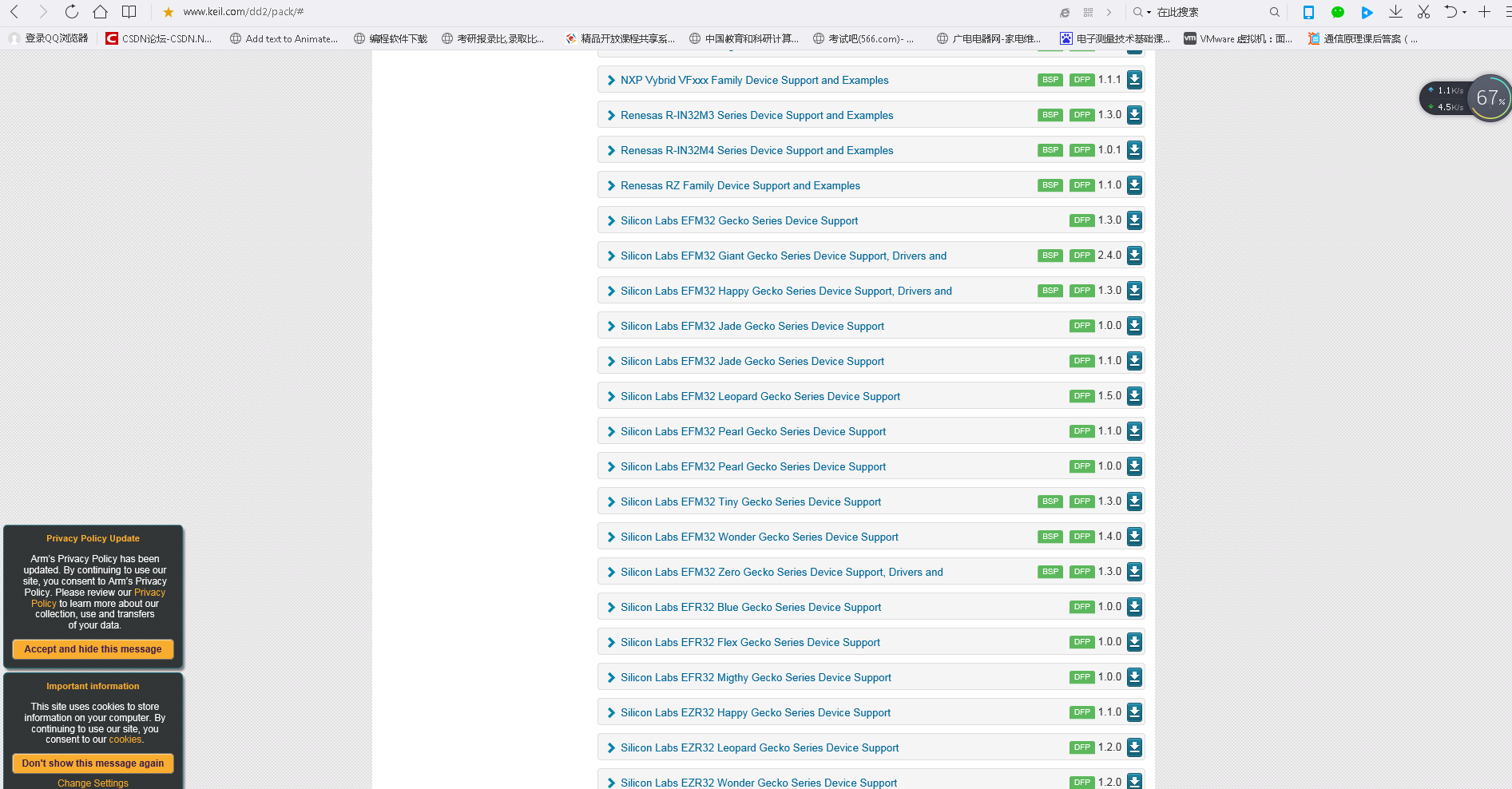Click the WeChat green chat icon
The height and width of the screenshot is (789, 1512).
tap(1338, 12)
